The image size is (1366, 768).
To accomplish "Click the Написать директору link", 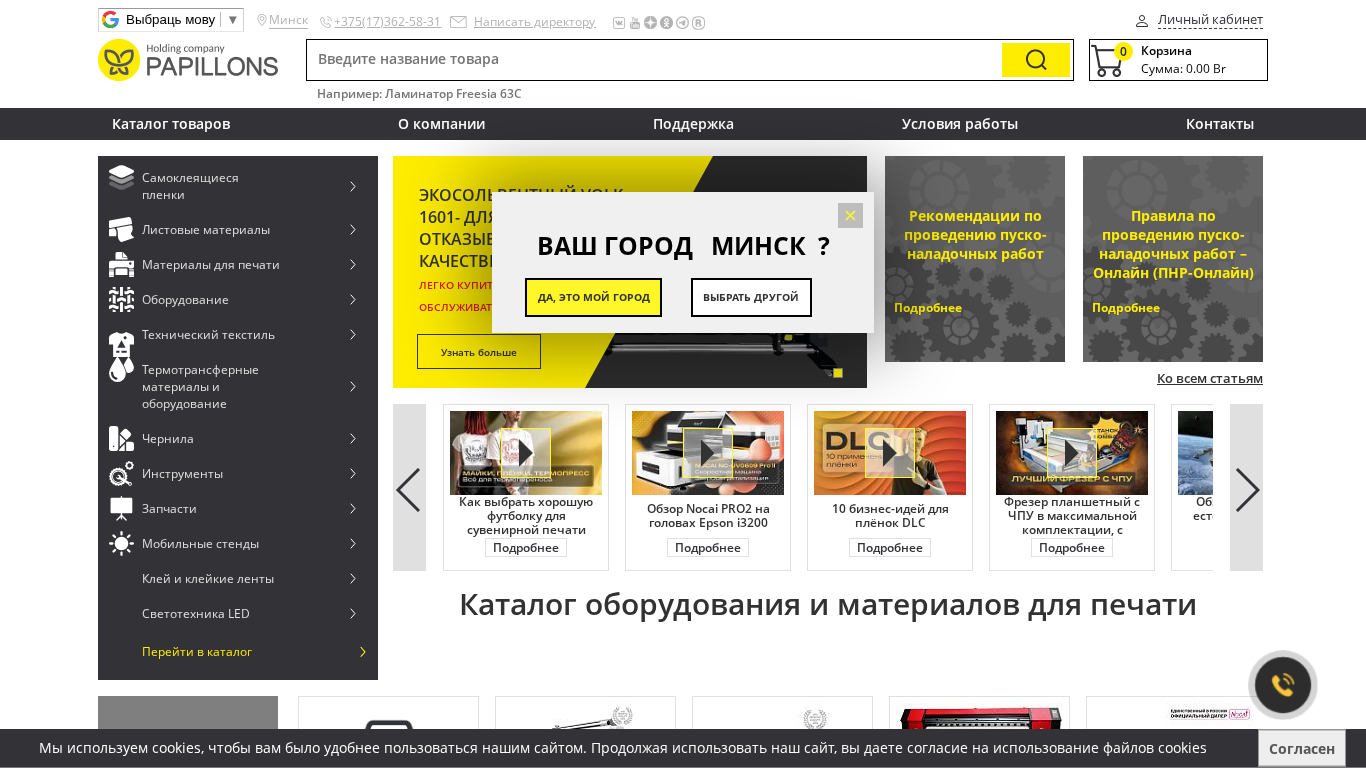I will click(x=534, y=22).
